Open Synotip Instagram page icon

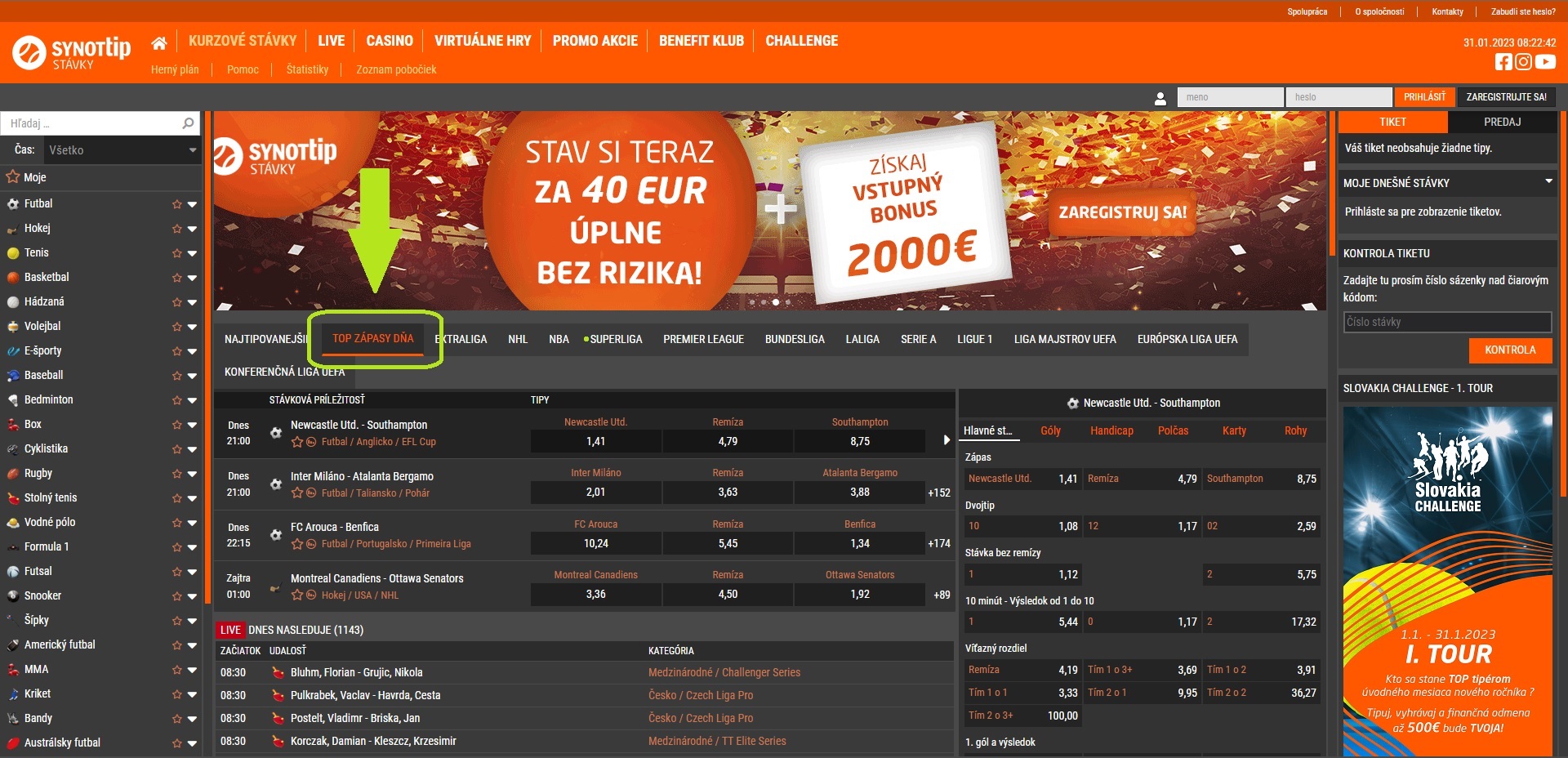coord(1523,61)
